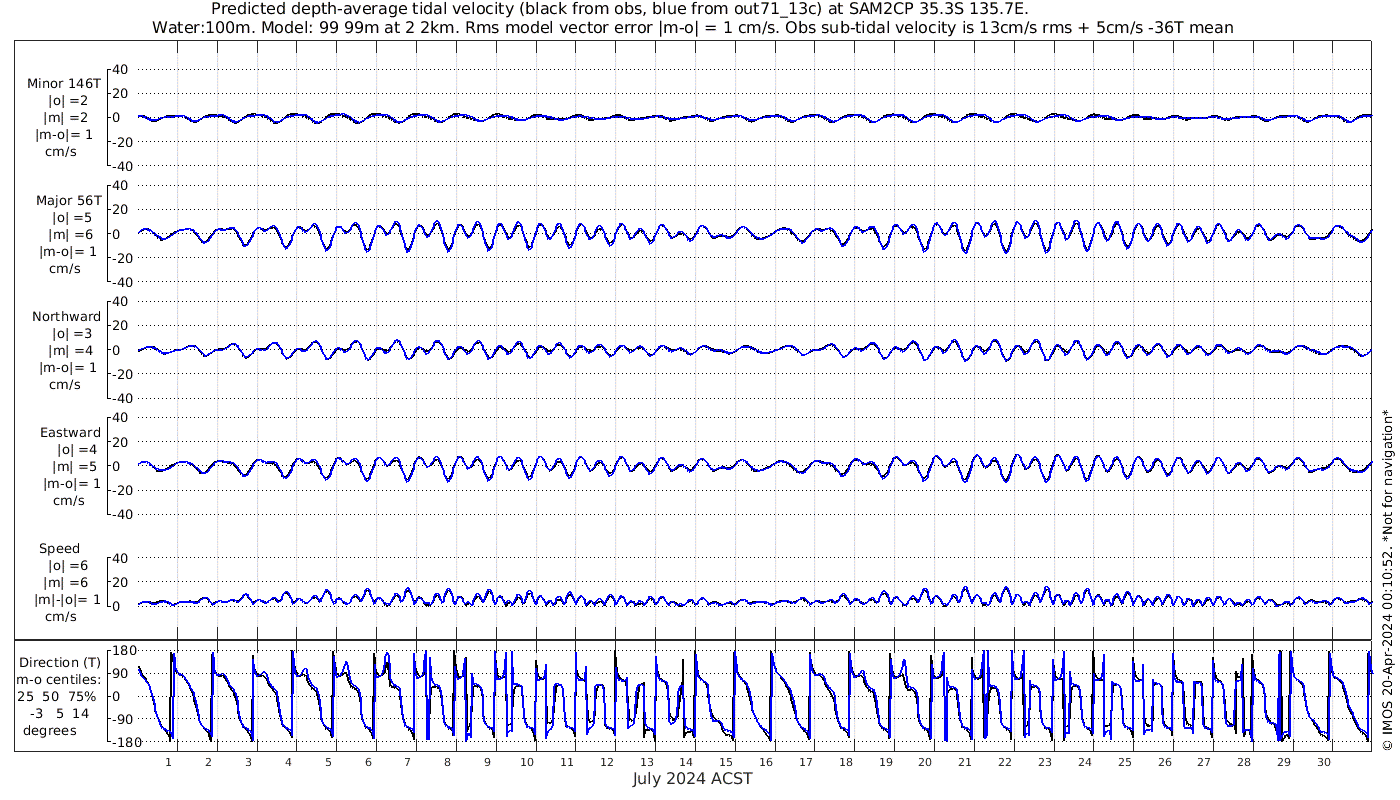Click day 25 on the date axis

(x=1125, y=762)
